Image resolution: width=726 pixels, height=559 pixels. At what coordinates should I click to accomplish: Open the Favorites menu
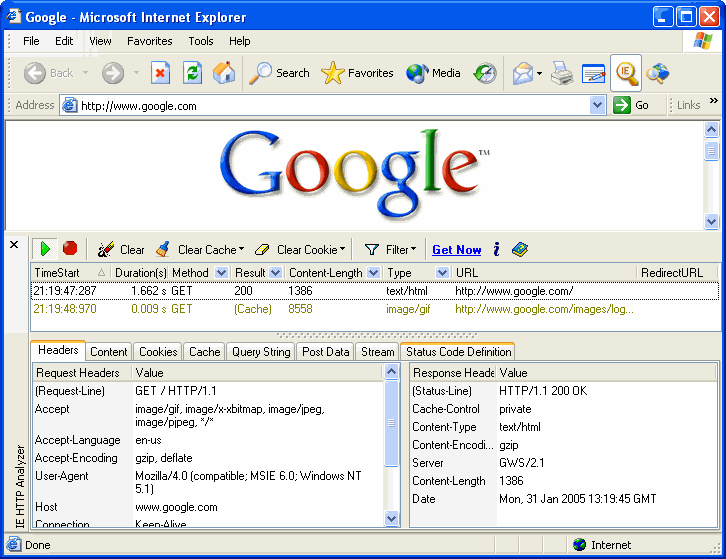(x=150, y=41)
